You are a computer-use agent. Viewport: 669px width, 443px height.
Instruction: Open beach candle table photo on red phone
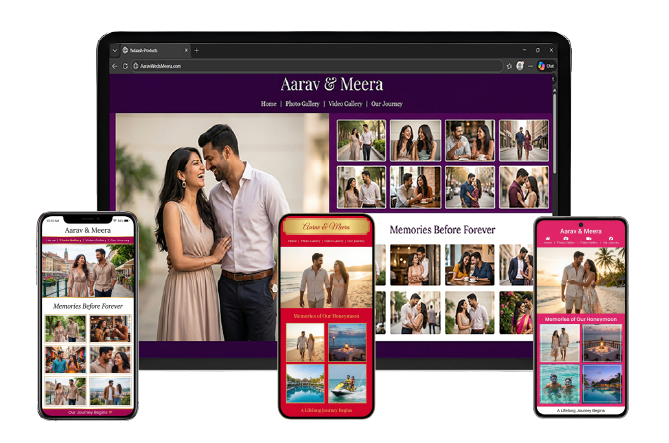click(x=347, y=342)
